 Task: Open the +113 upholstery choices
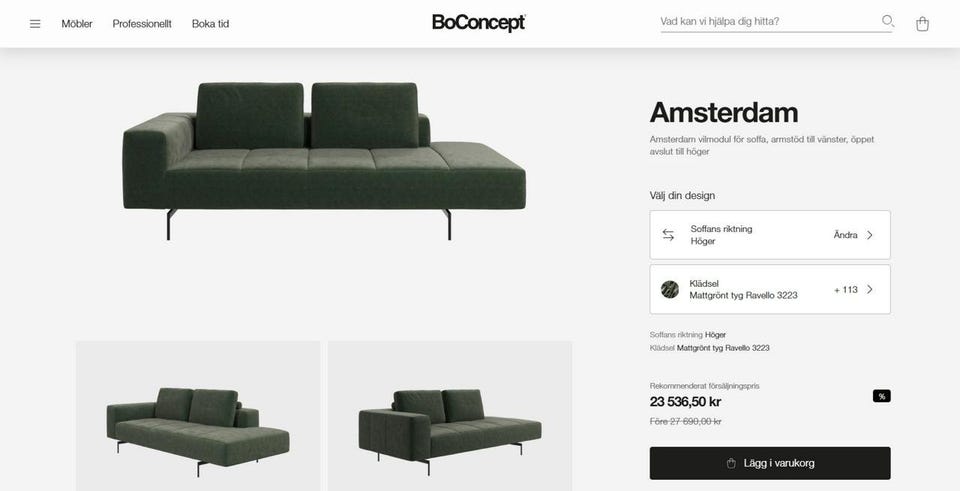click(846, 290)
